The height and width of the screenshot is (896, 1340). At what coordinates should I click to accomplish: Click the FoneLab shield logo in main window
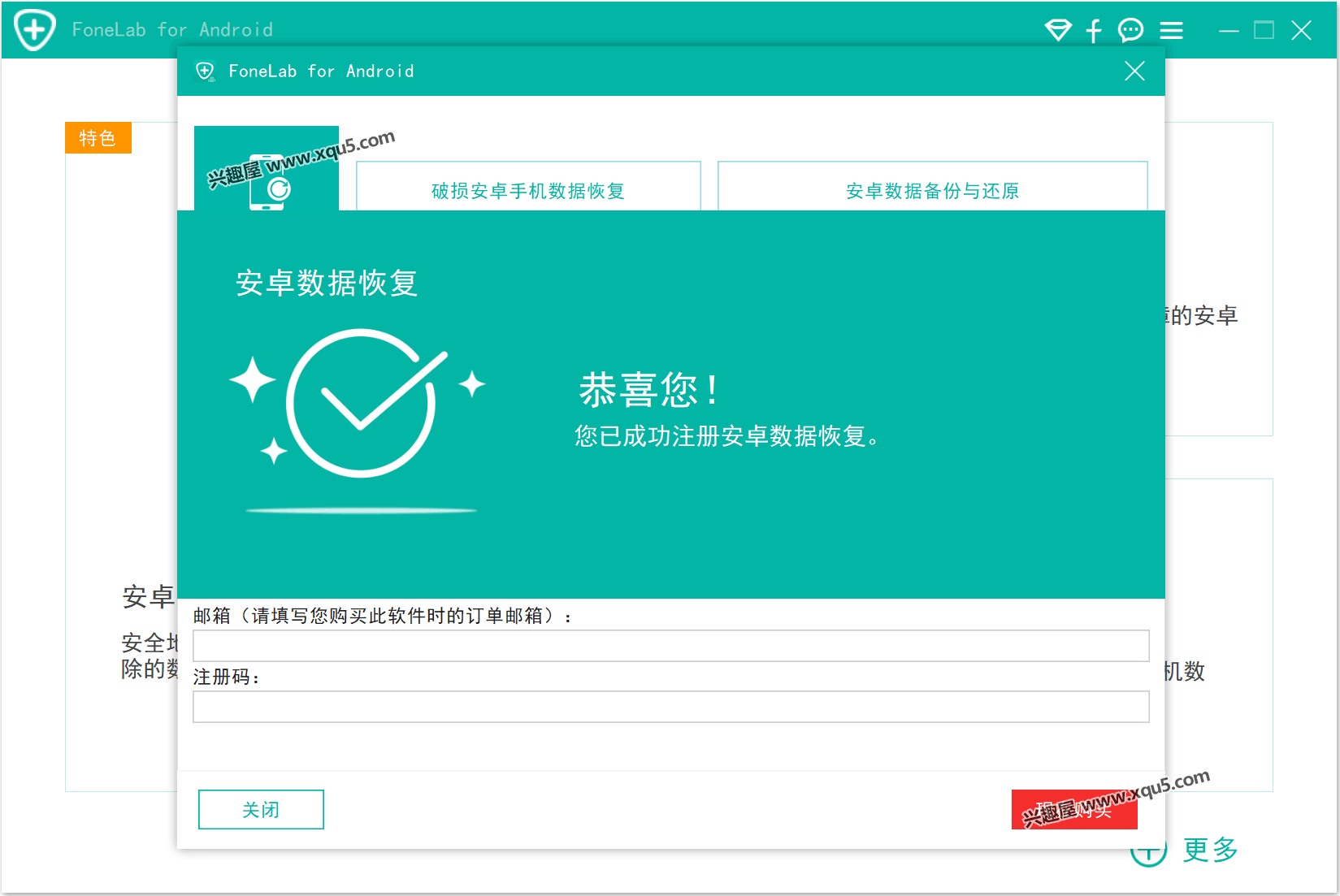point(34,30)
